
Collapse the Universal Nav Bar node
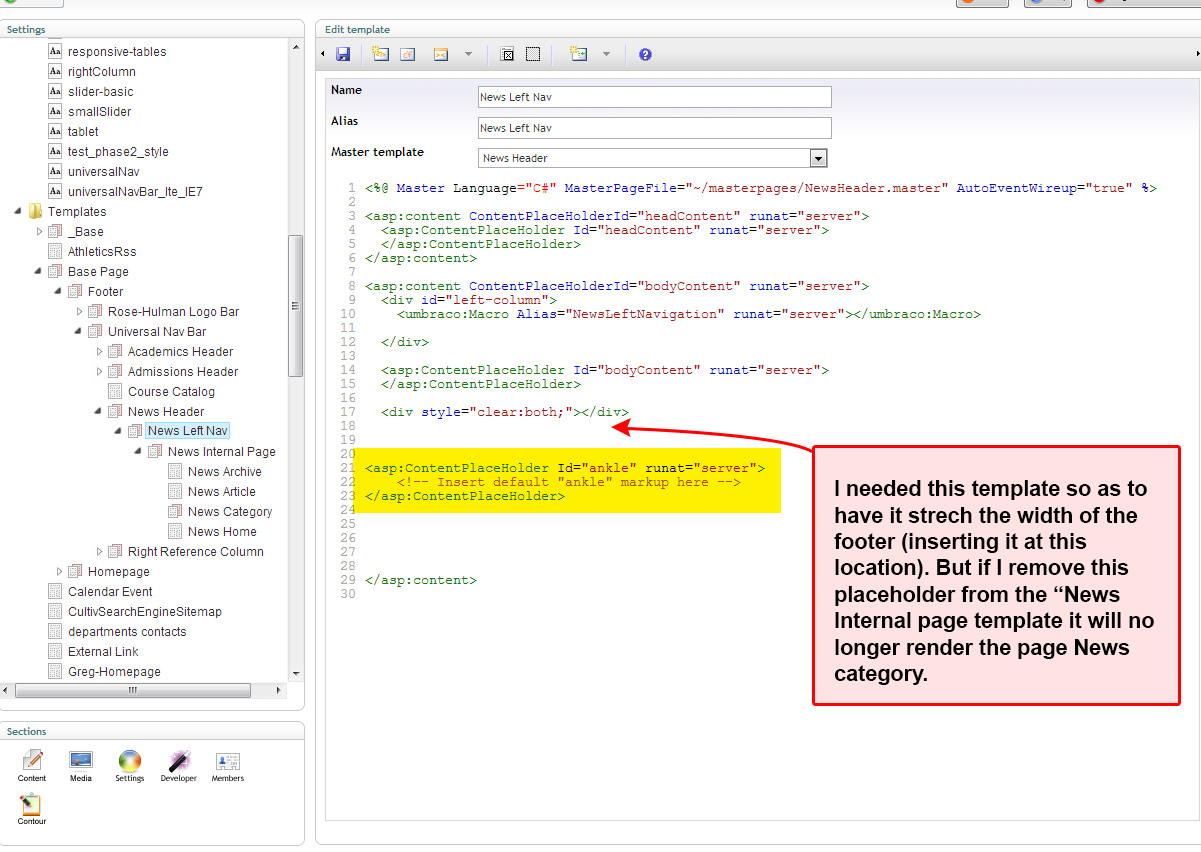pos(79,332)
